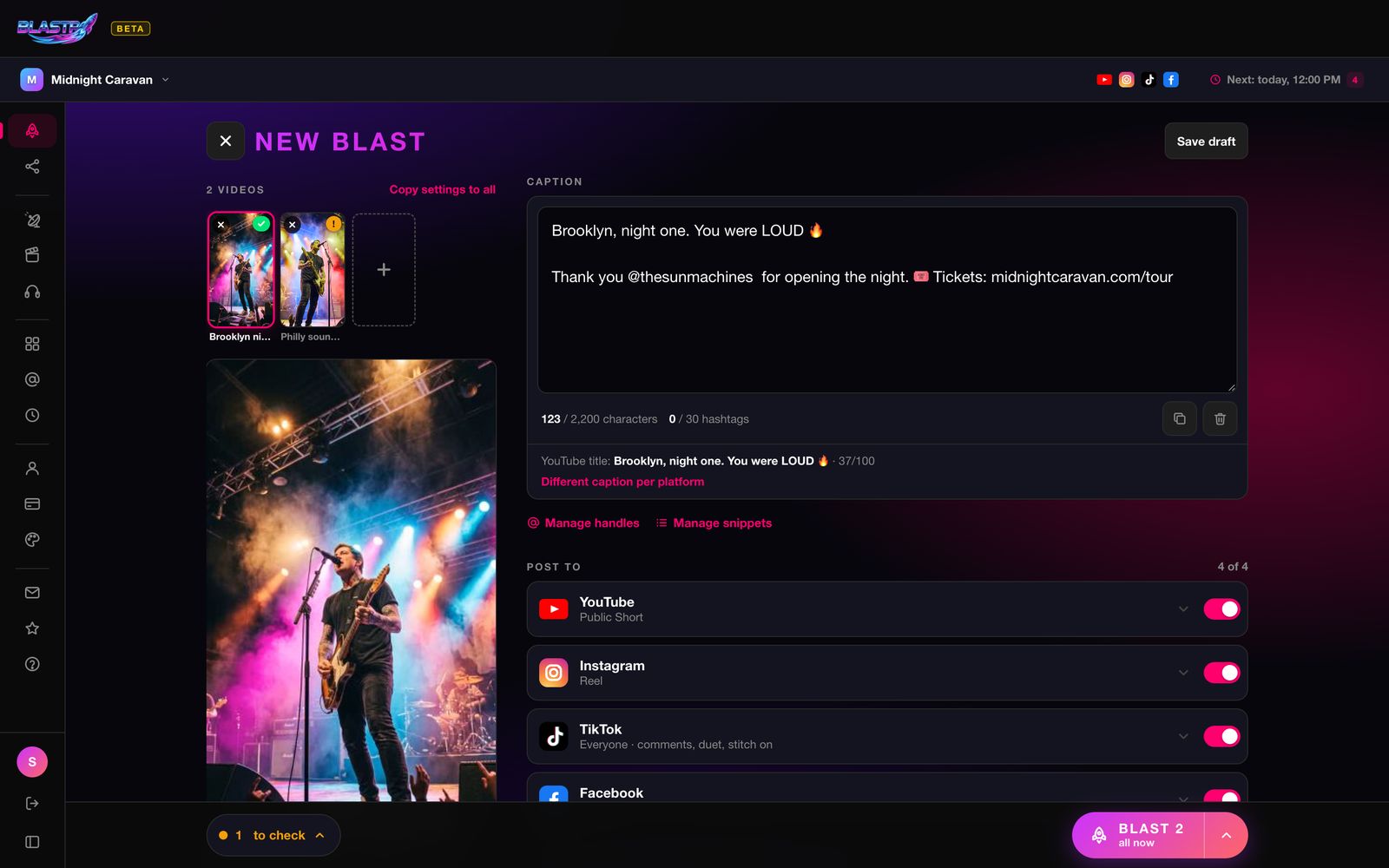Image resolution: width=1389 pixels, height=868 pixels.
Task: Expand the Instagram row chevron
Action: click(x=1183, y=673)
